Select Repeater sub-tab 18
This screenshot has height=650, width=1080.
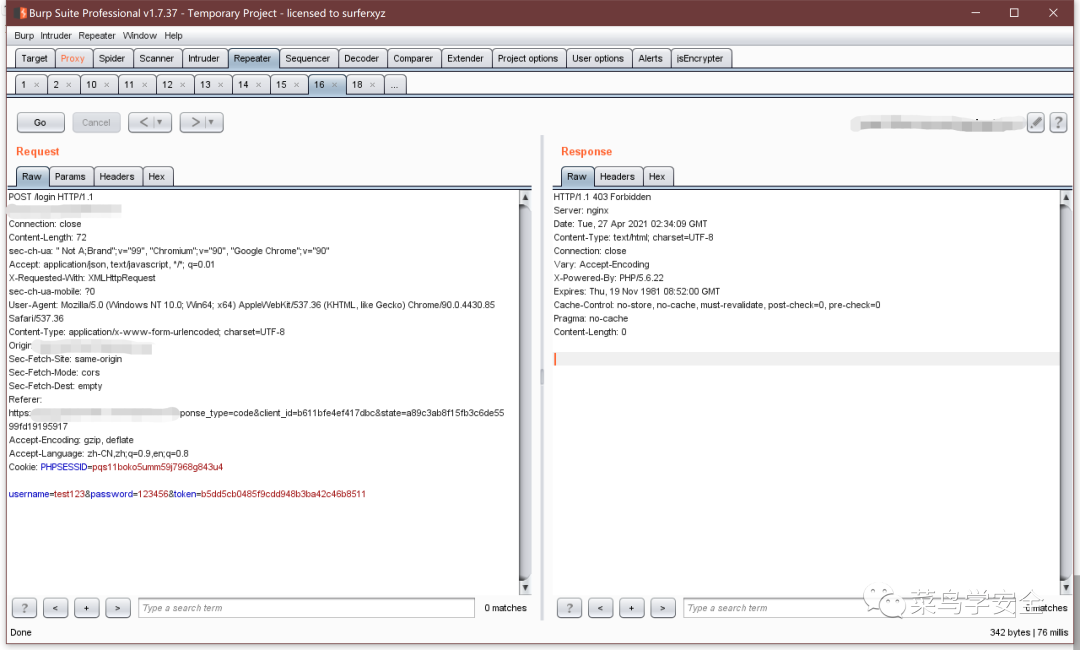point(357,85)
